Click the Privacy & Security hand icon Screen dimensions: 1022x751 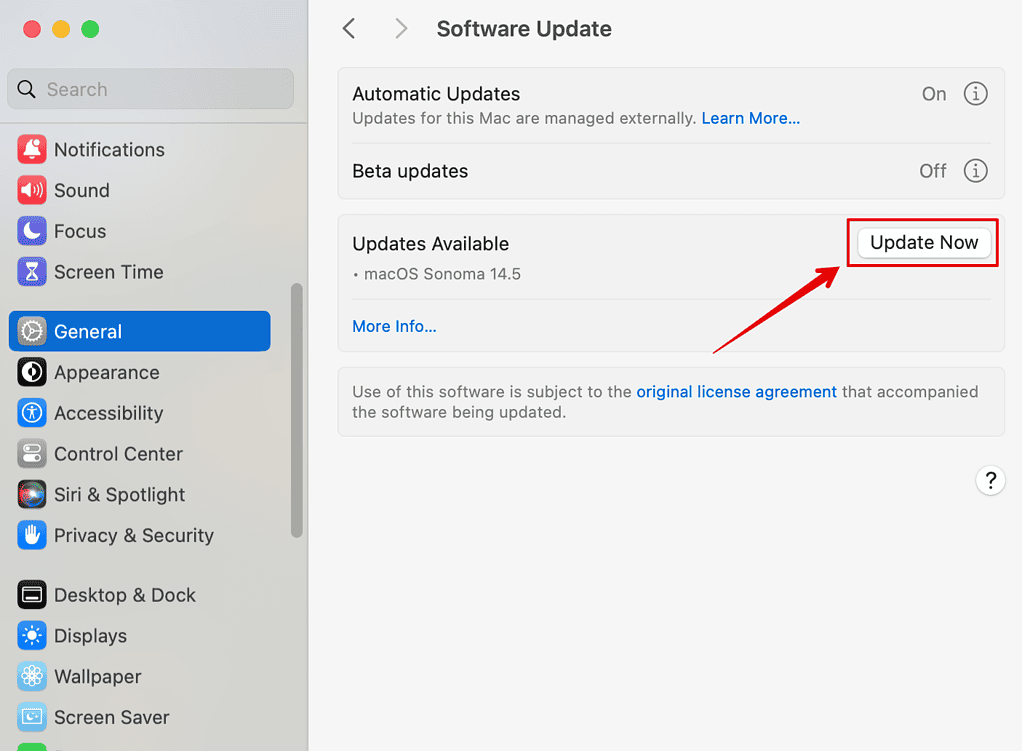point(32,535)
